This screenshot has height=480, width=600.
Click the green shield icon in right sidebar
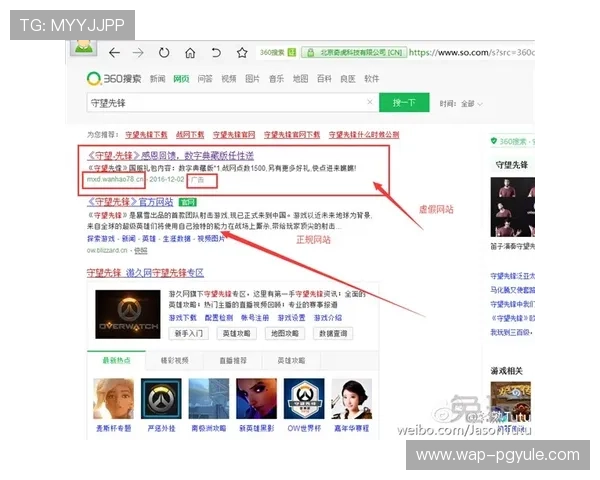click(x=494, y=141)
